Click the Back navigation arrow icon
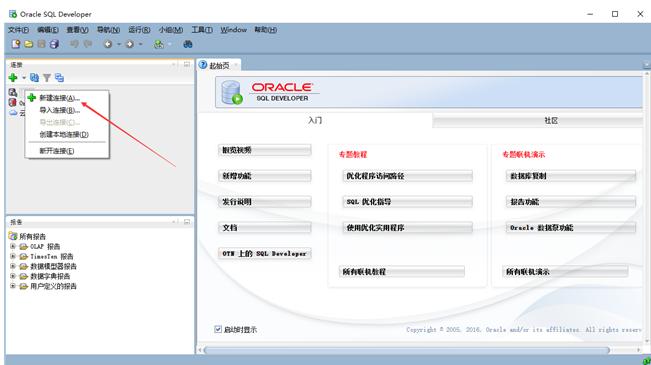Screen dimensions: 651x365 pos(108,44)
